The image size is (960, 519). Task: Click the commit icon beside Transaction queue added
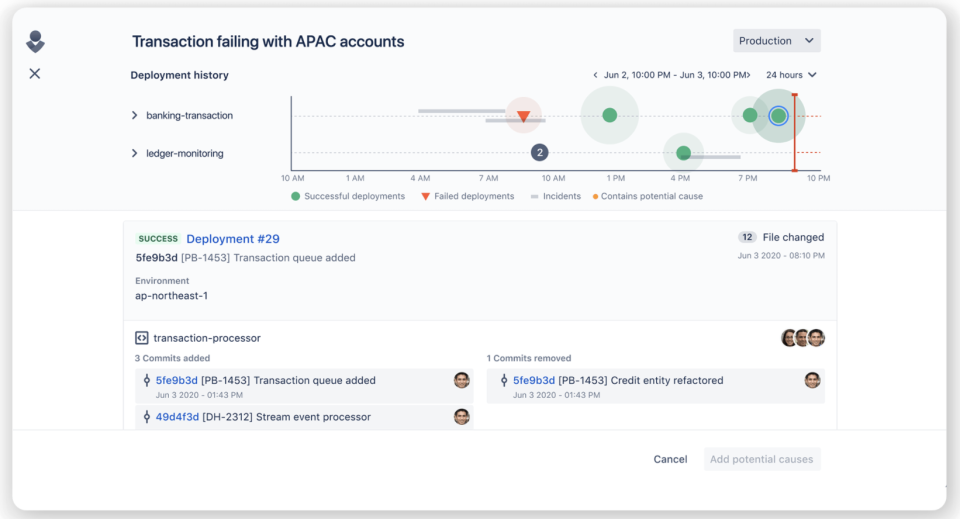tap(147, 380)
